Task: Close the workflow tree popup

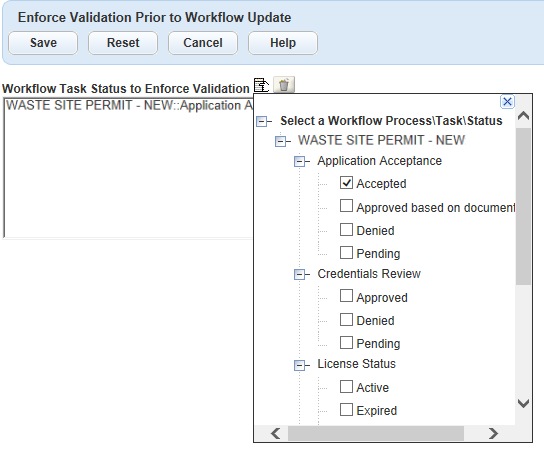Action: [x=507, y=102]
